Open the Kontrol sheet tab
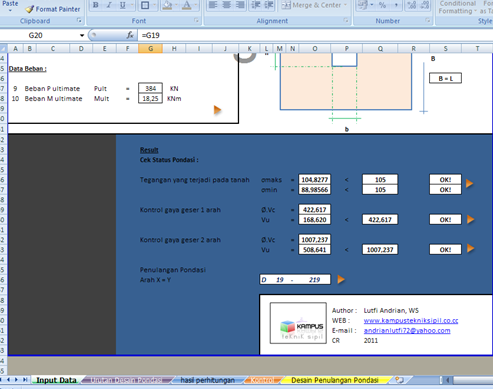 [262, 380]
